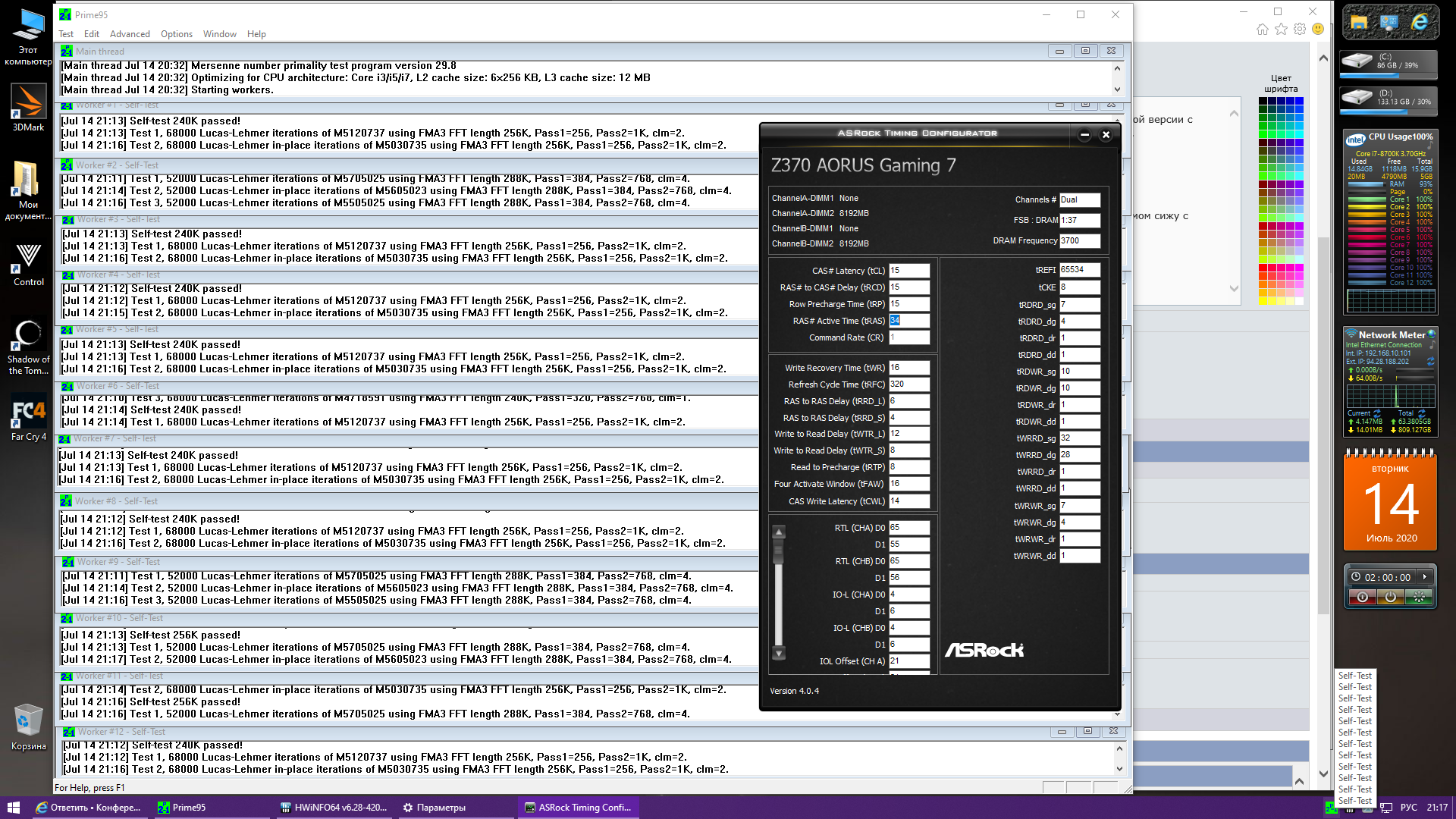Switch to HWiNFO64 taskbar button
This screenshot has width=1456, height=819.
pos(334,808)
